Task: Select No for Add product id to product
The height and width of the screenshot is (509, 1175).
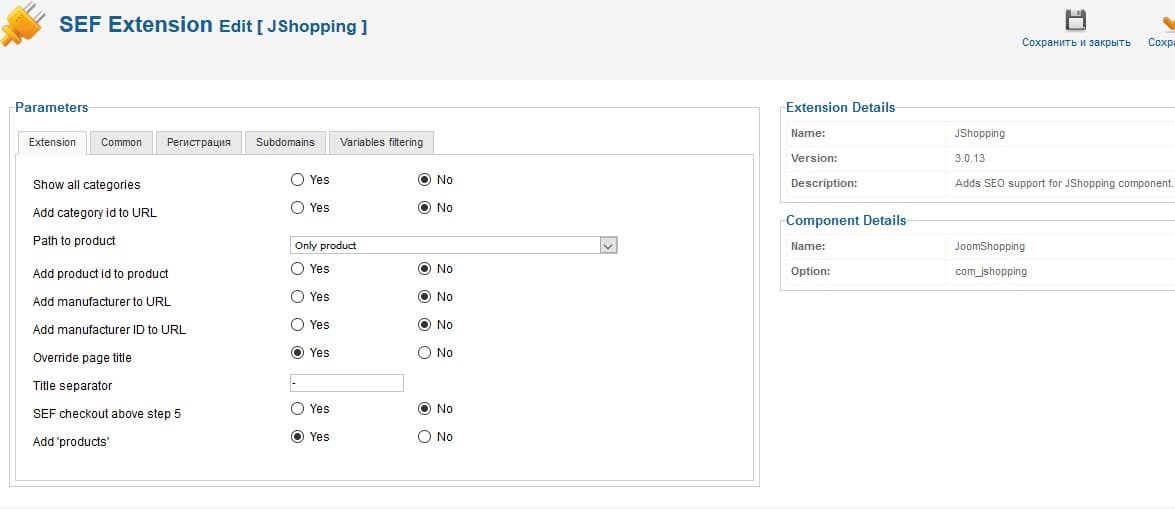Action: coord(425,268)
